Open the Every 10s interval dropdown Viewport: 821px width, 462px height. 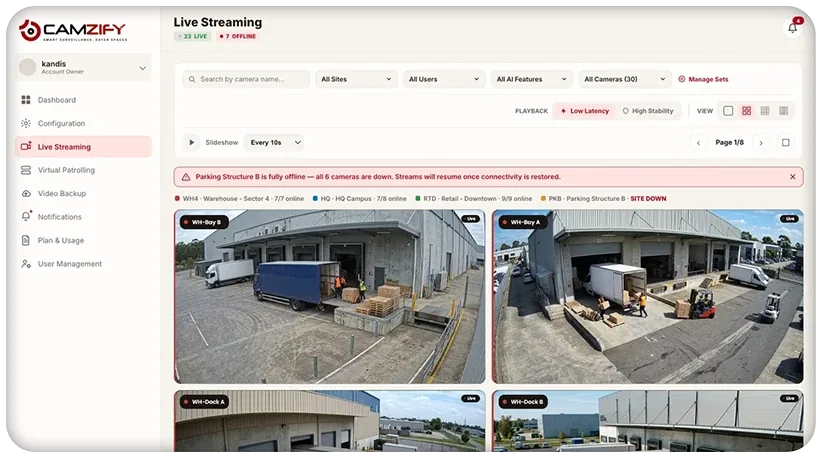coord(274,142)
